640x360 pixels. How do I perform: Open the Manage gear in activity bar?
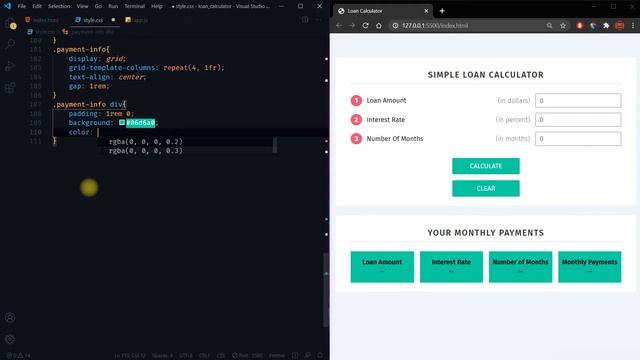coord(10,339)
